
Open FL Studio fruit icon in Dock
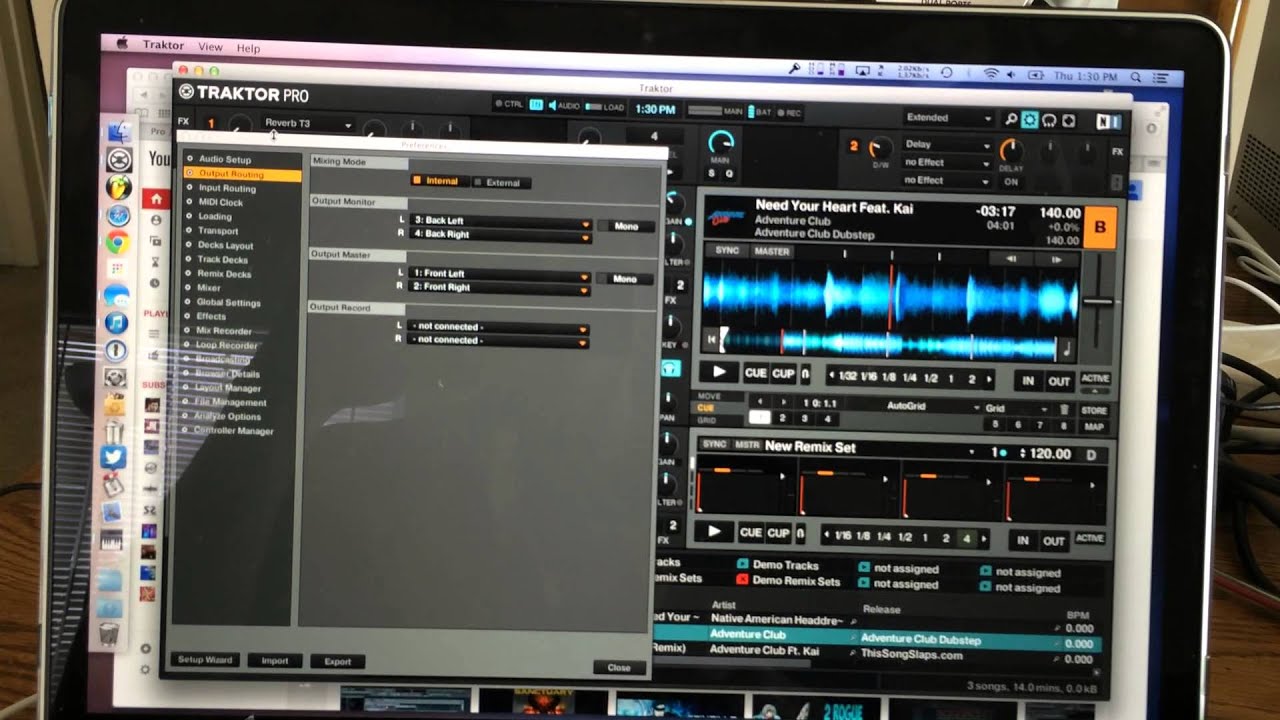point(119,187)
